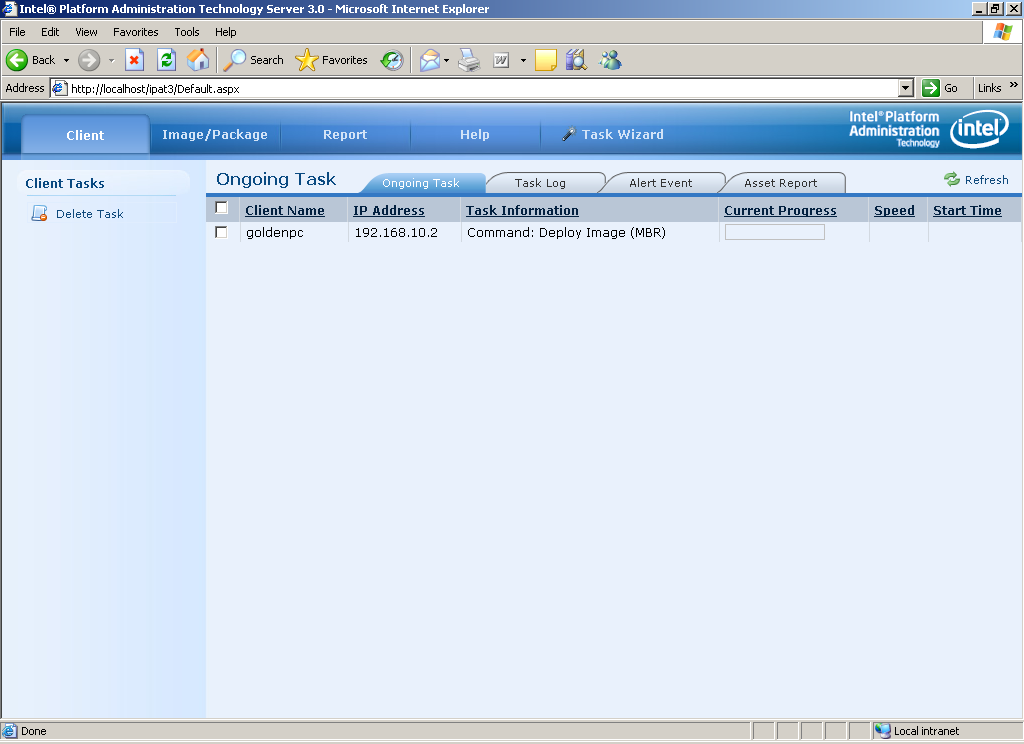Click the address URL field
The height and width of the screenshot is (744, 1024).
pos(483,88)
